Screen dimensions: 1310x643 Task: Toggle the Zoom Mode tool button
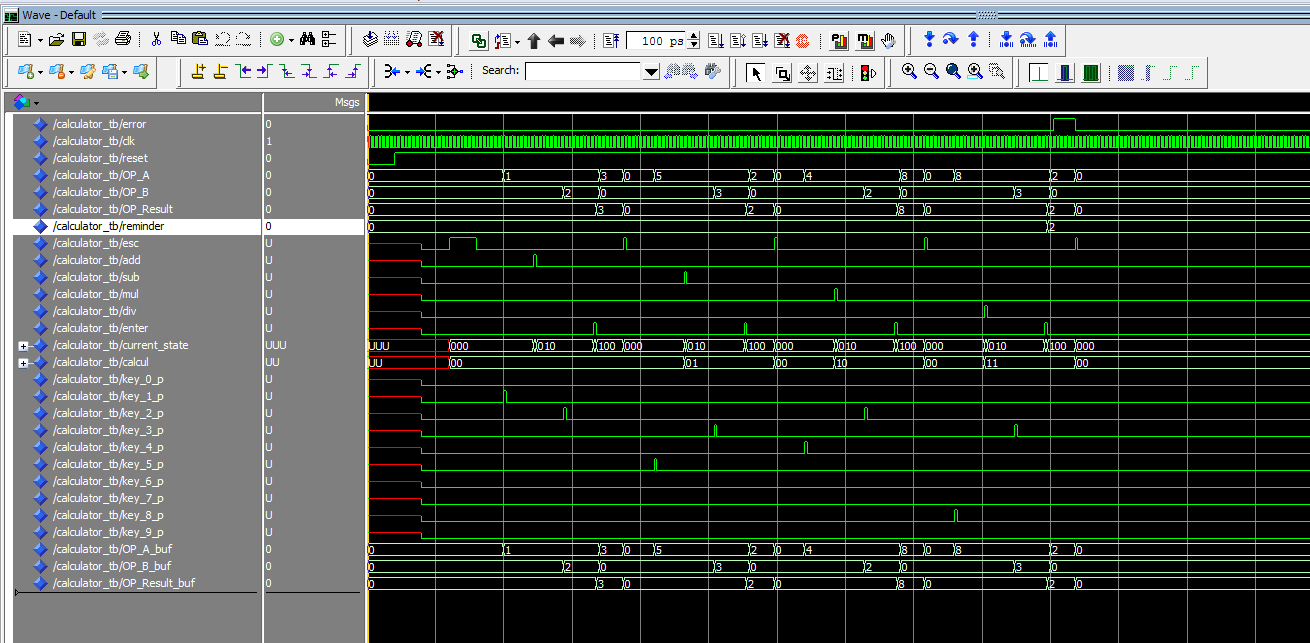click(x=783, y=72)
